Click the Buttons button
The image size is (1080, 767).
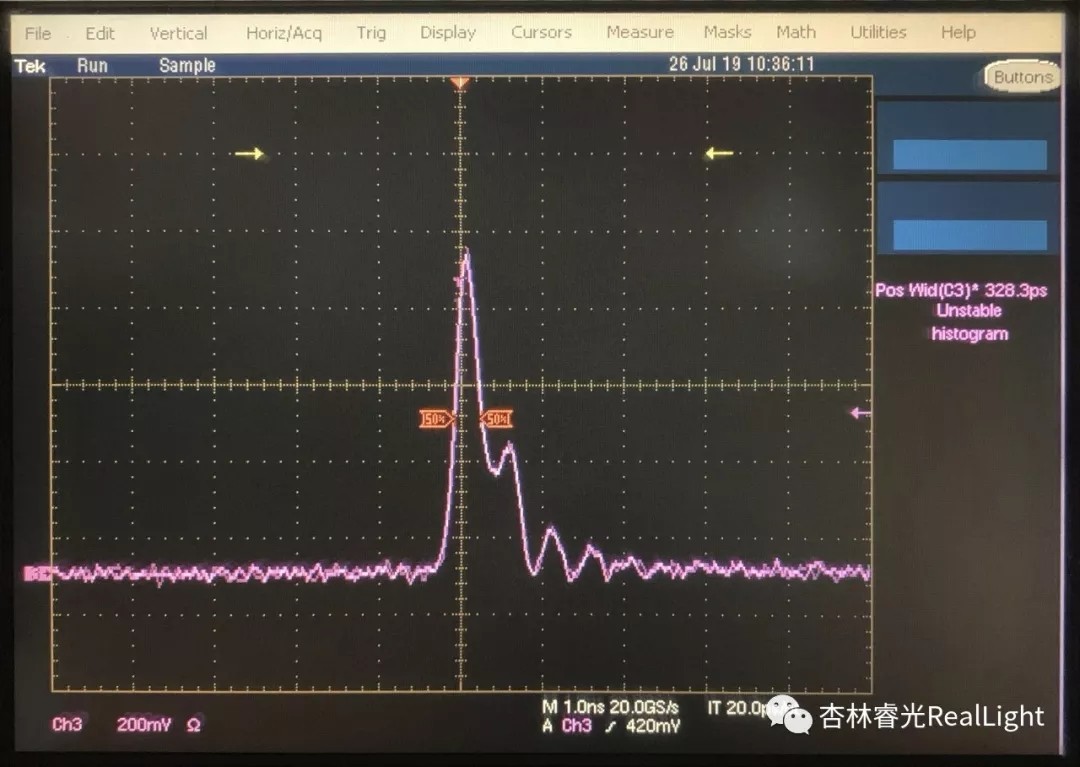pyautogui.click(x=1022, y=77)
